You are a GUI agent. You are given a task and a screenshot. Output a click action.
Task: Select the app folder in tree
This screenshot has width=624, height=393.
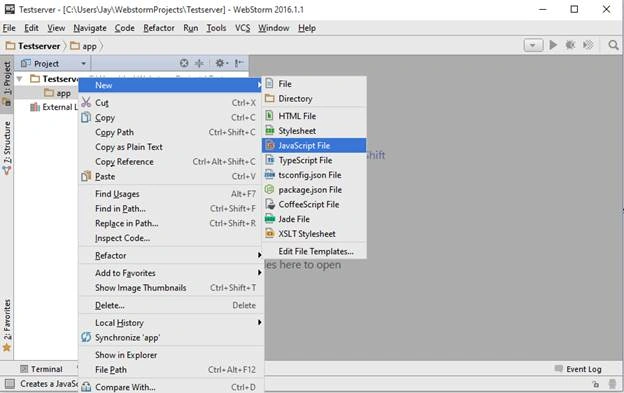[58, 93]
